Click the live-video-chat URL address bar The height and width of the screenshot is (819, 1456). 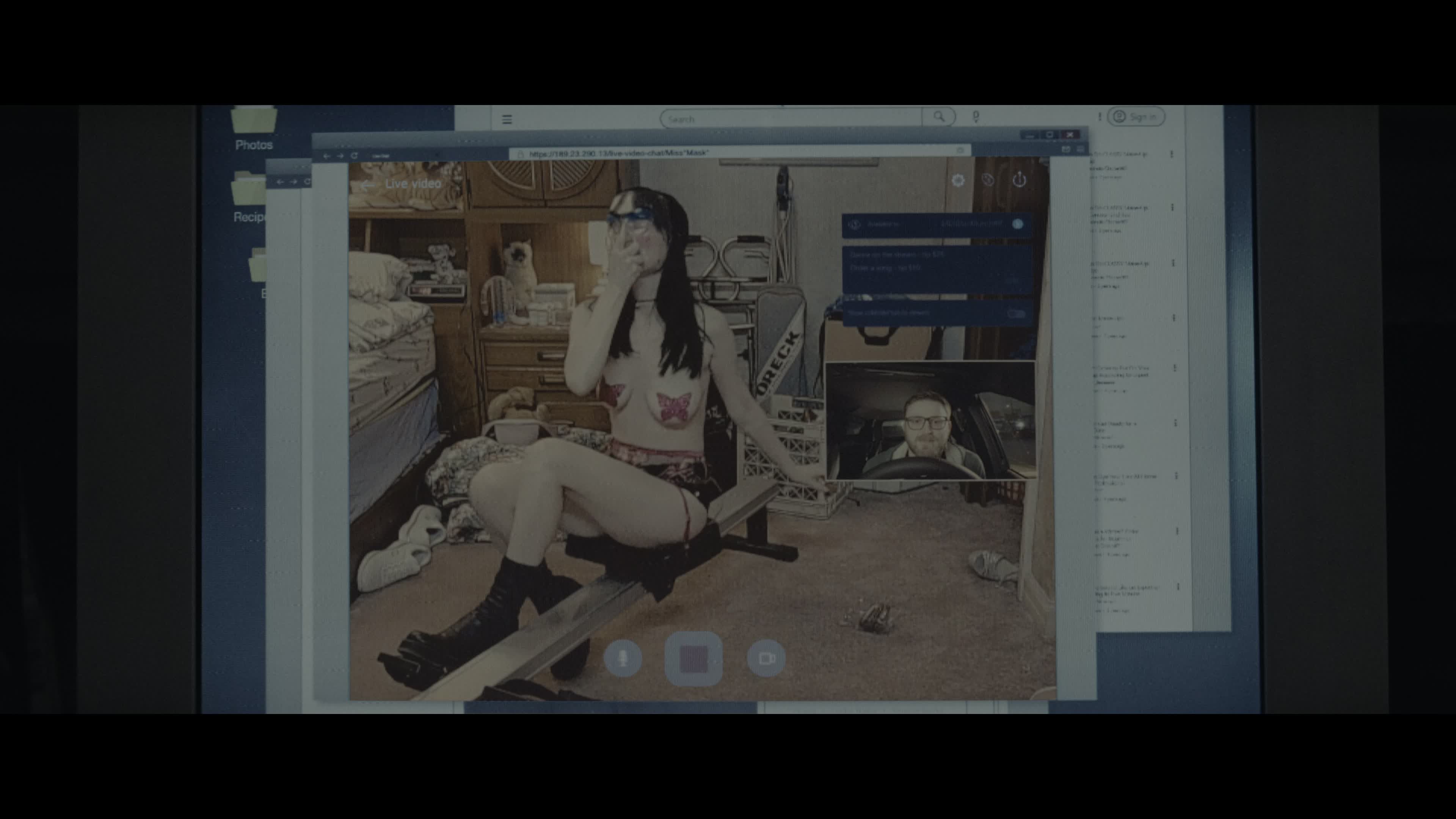point(740,152)
